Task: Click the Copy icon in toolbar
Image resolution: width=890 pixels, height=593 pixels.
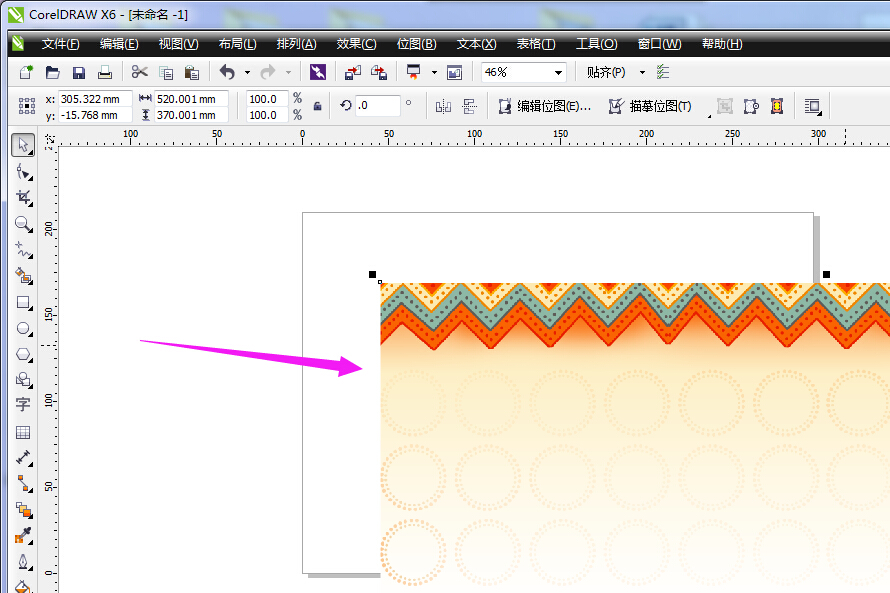Action: click(x=166, y=72)
